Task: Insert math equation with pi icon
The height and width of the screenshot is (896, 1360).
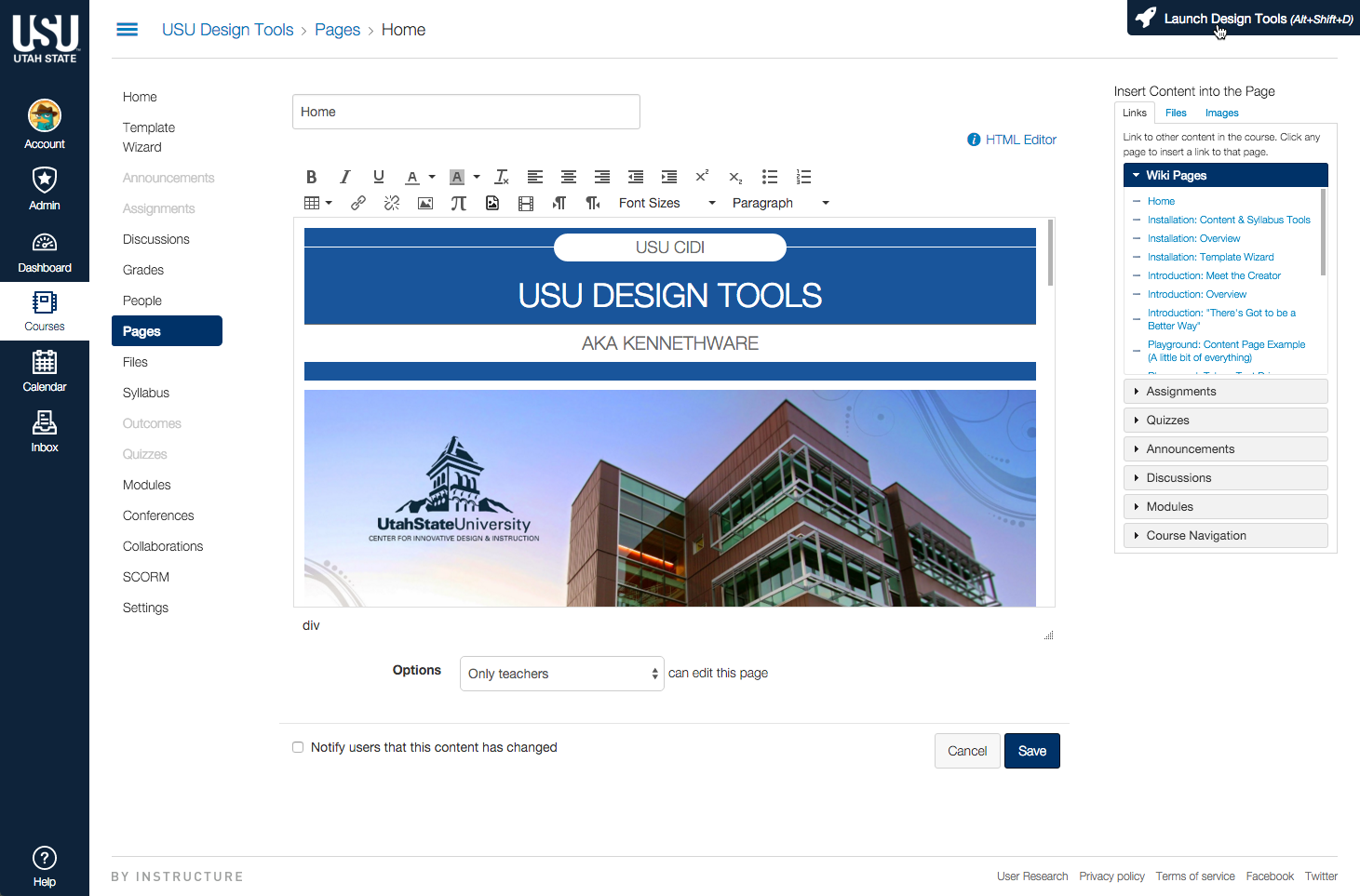Action: tap(459, 203)
